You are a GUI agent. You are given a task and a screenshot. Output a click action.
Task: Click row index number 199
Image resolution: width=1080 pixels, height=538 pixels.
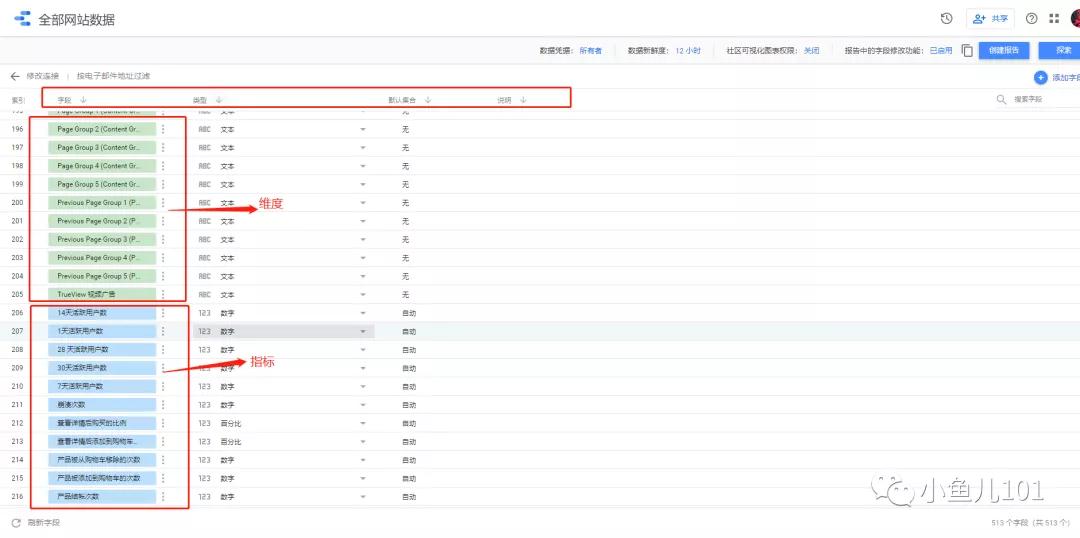[17, 185]
